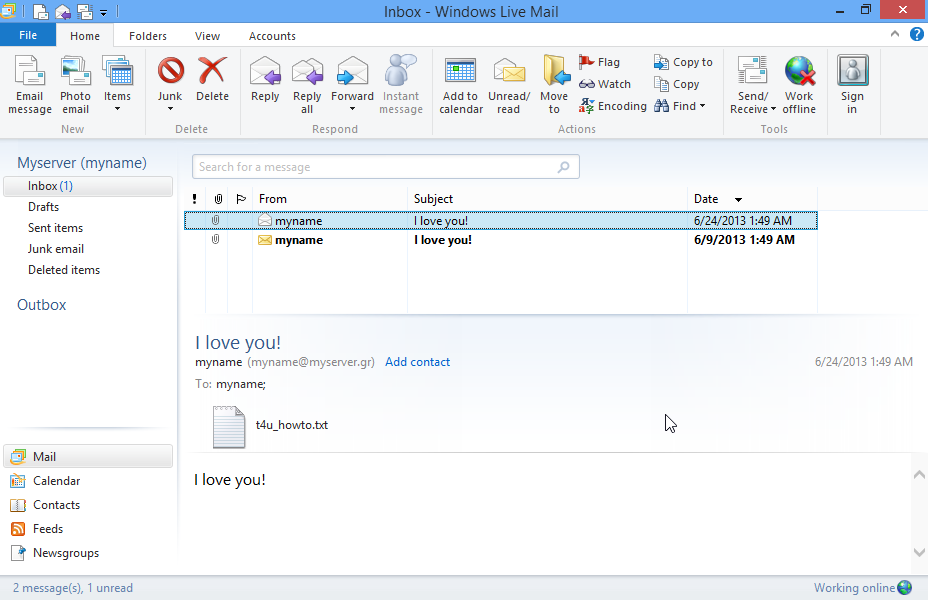The image size is (928, 600).
Task: Open the Junk email folder
Action: tap(56, 249)
